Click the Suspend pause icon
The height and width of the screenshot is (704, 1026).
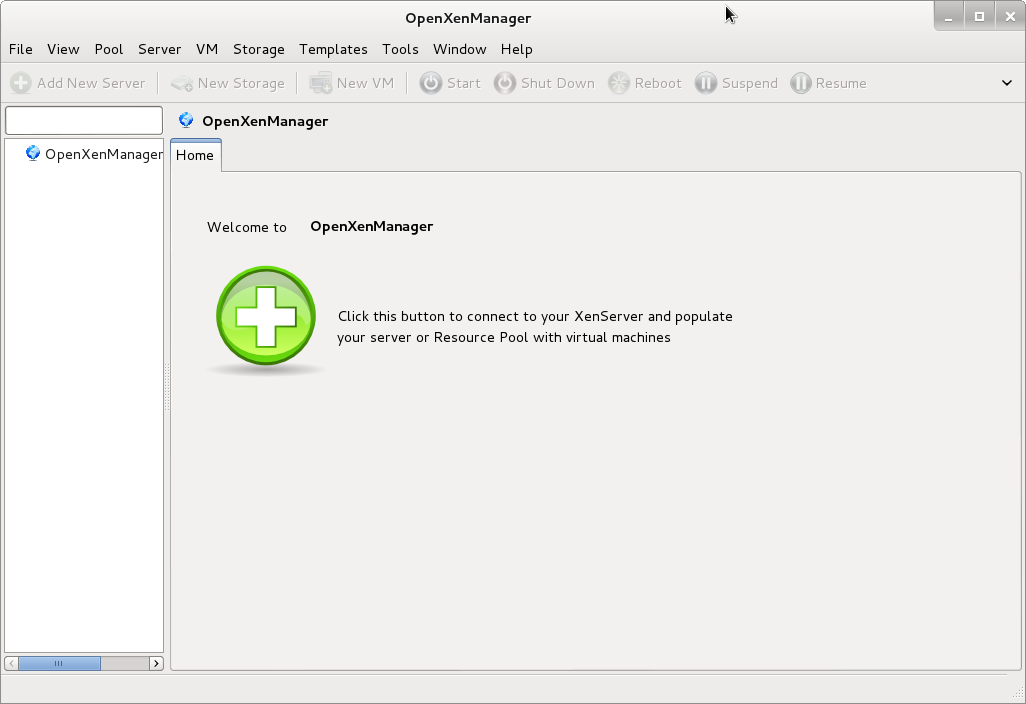(x=706, y=83)
